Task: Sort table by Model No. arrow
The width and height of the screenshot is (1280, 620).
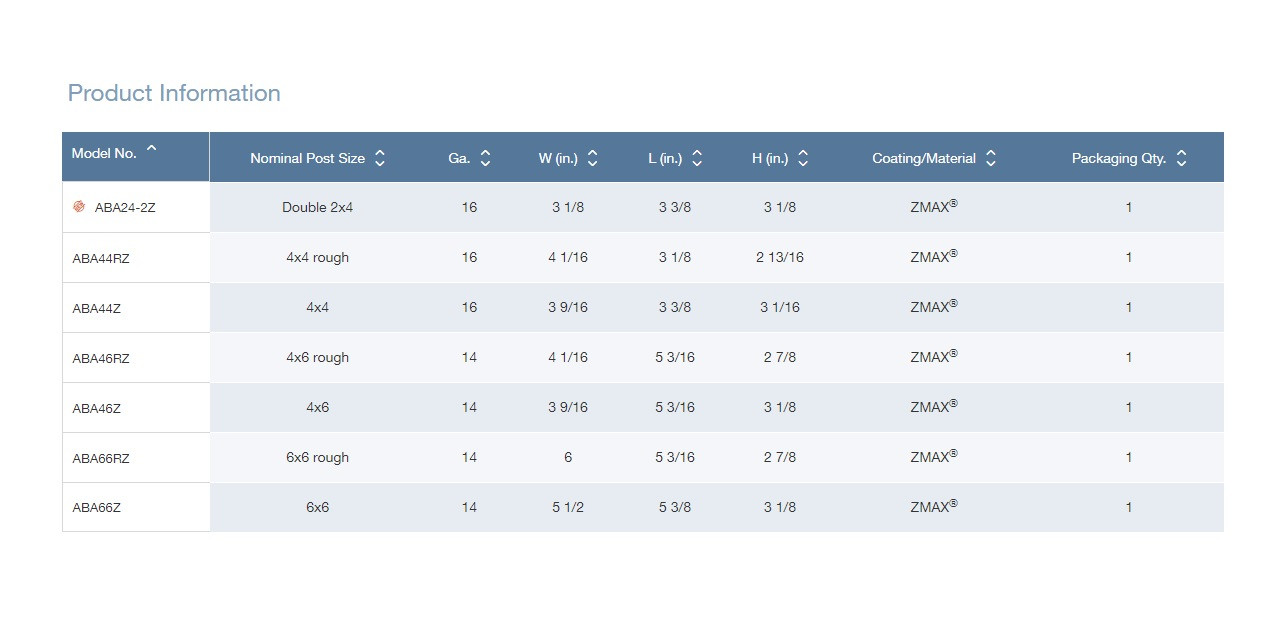Action: coord(152,149)
